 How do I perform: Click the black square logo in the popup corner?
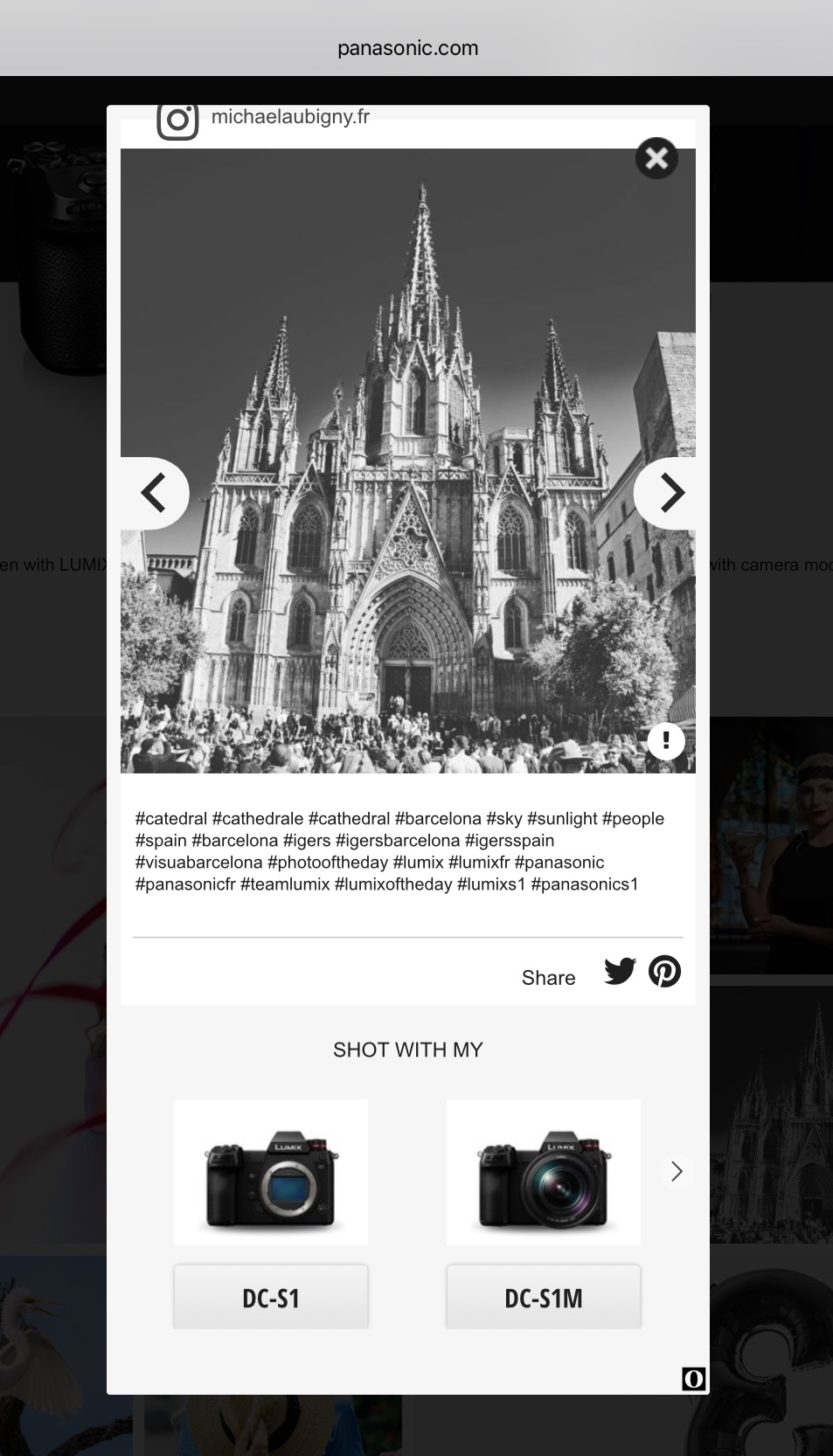click(694, 1378)
